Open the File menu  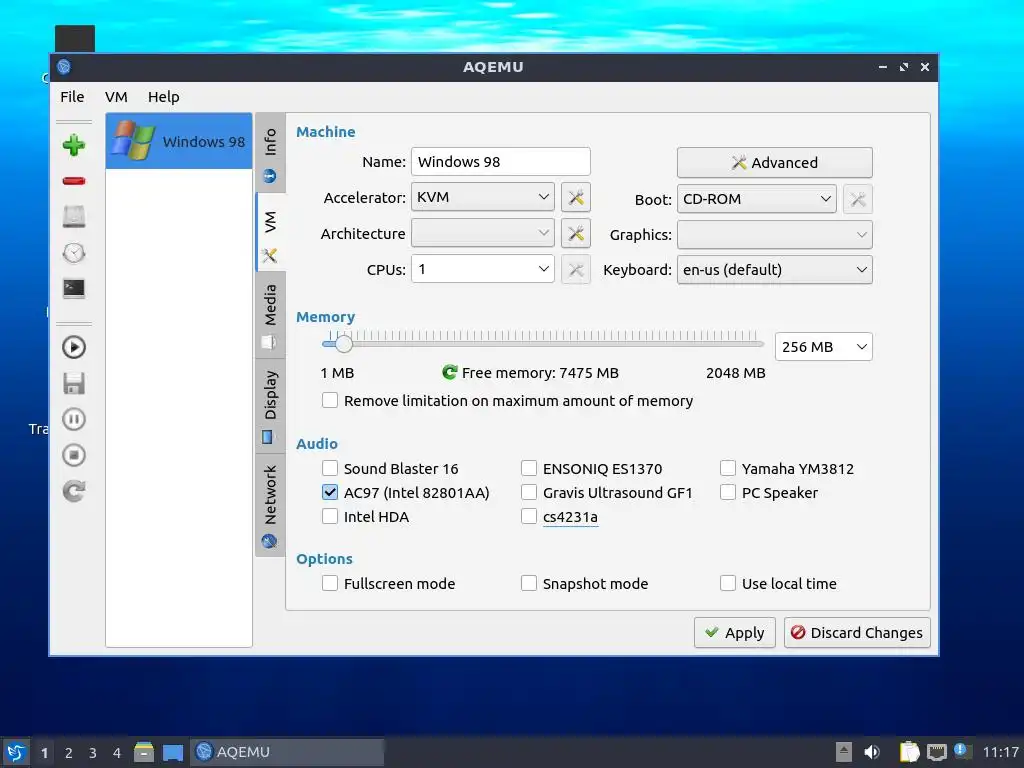pyautogui.click(x=72, y=97)
